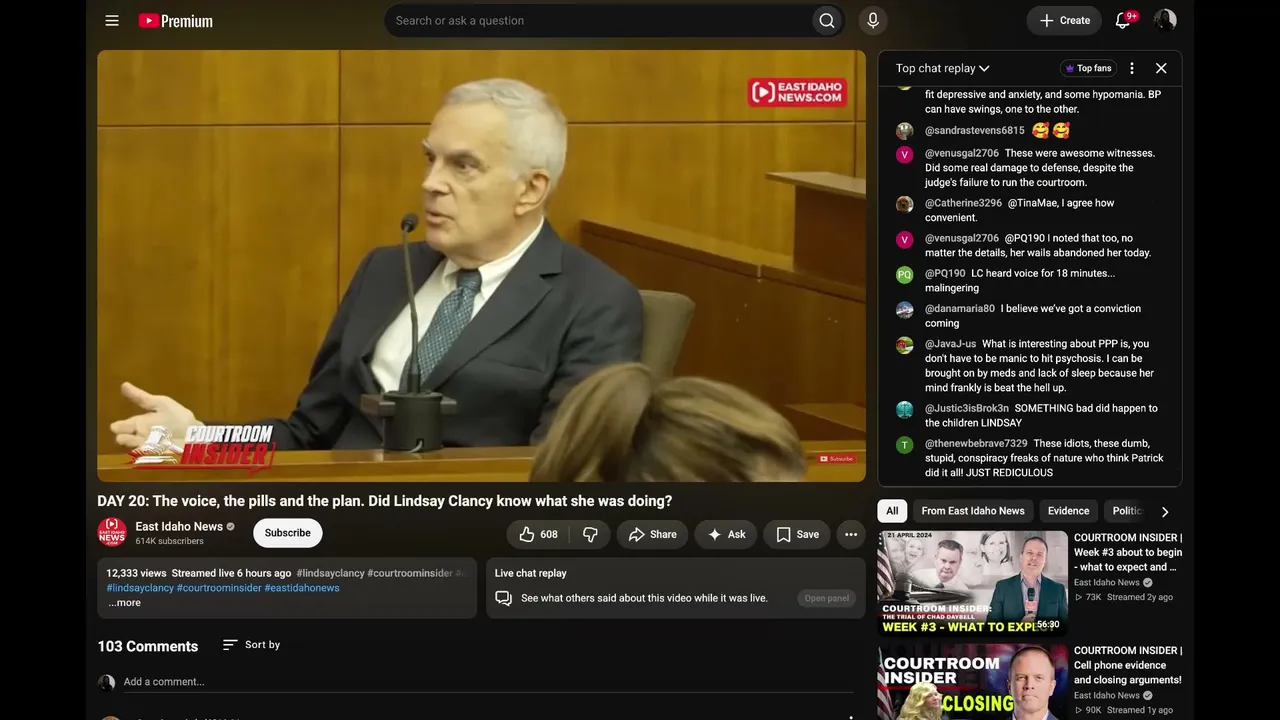Like the video (608)
This screenshot has width=1280, height=720.
click(x=538, y=534)
